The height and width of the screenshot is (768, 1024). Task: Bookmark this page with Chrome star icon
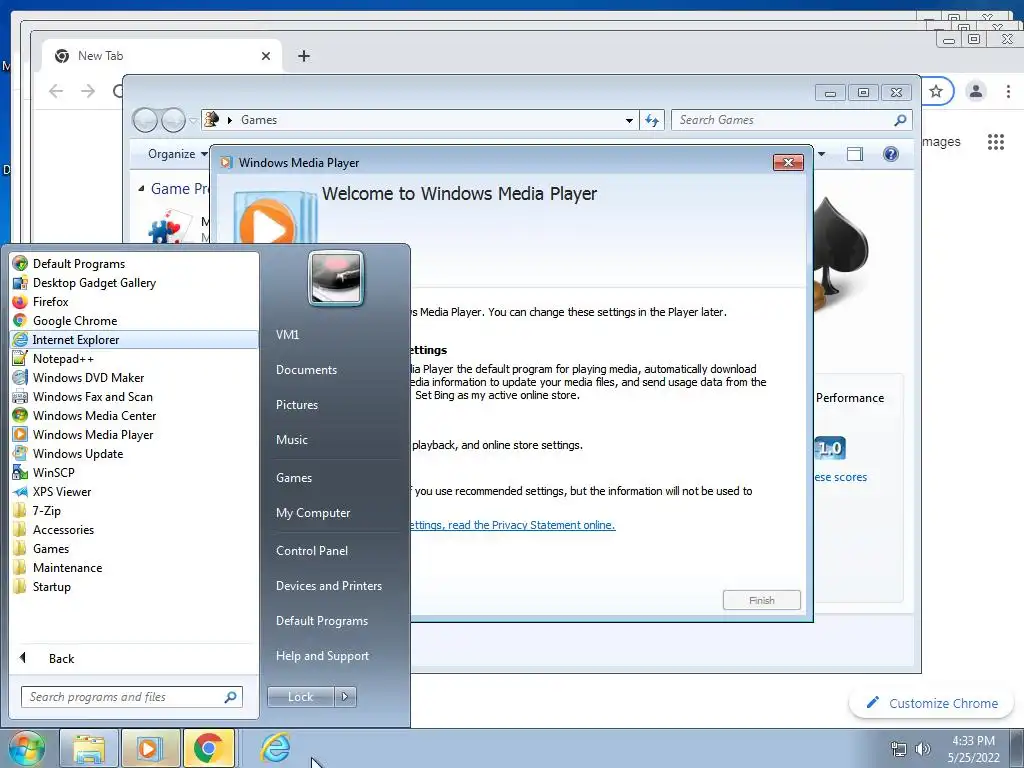coord(936,91)
